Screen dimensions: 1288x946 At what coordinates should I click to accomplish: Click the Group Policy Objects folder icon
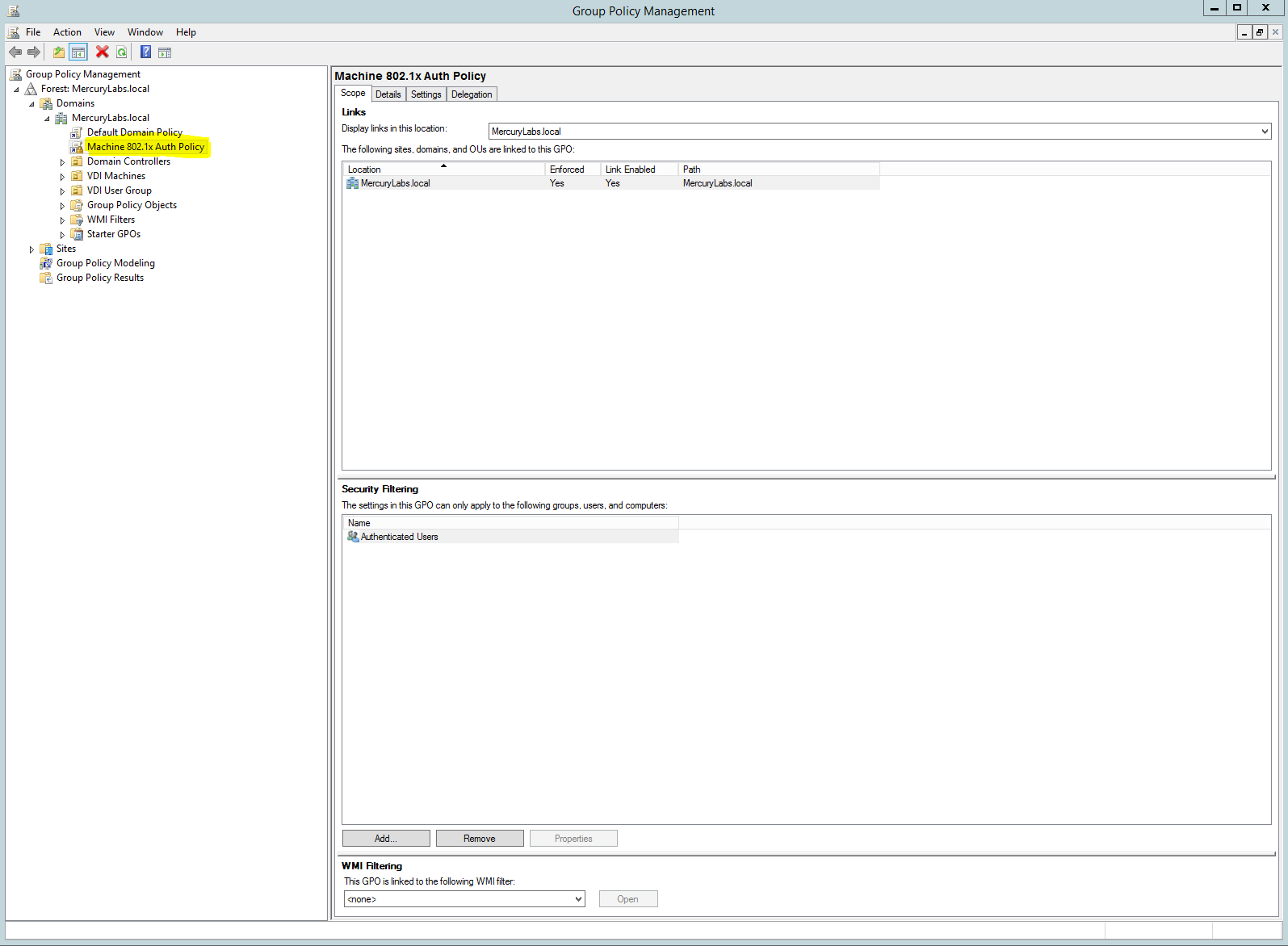tap(77, 205)
